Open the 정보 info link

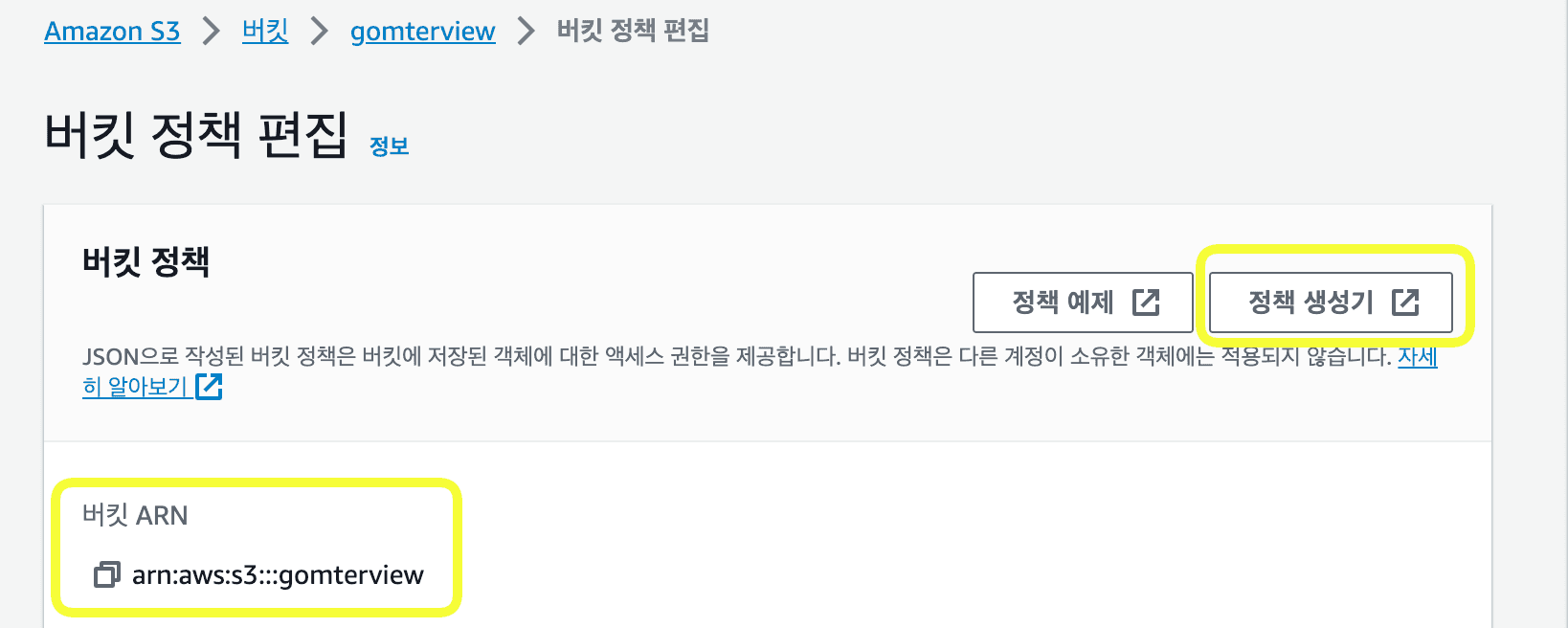pyautogui.click(x=389, y=146)
